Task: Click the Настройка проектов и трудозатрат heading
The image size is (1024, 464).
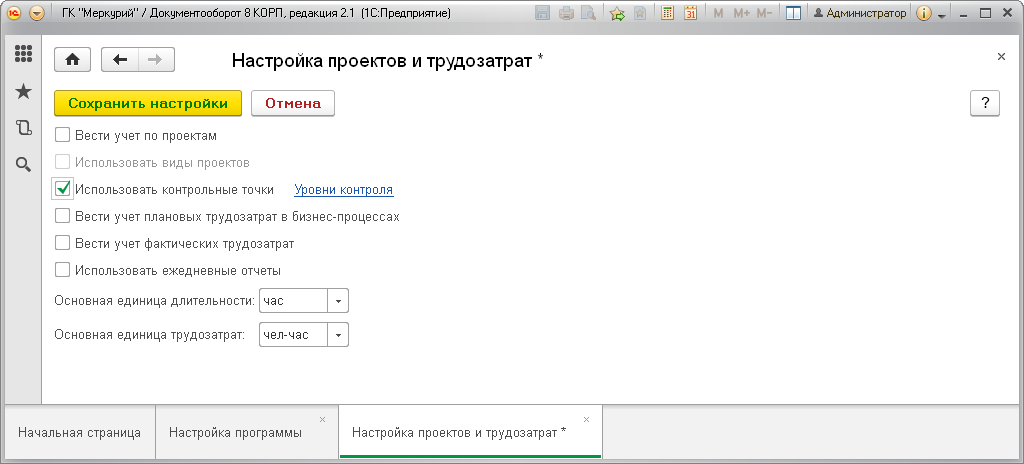Action: click(388, 61)
